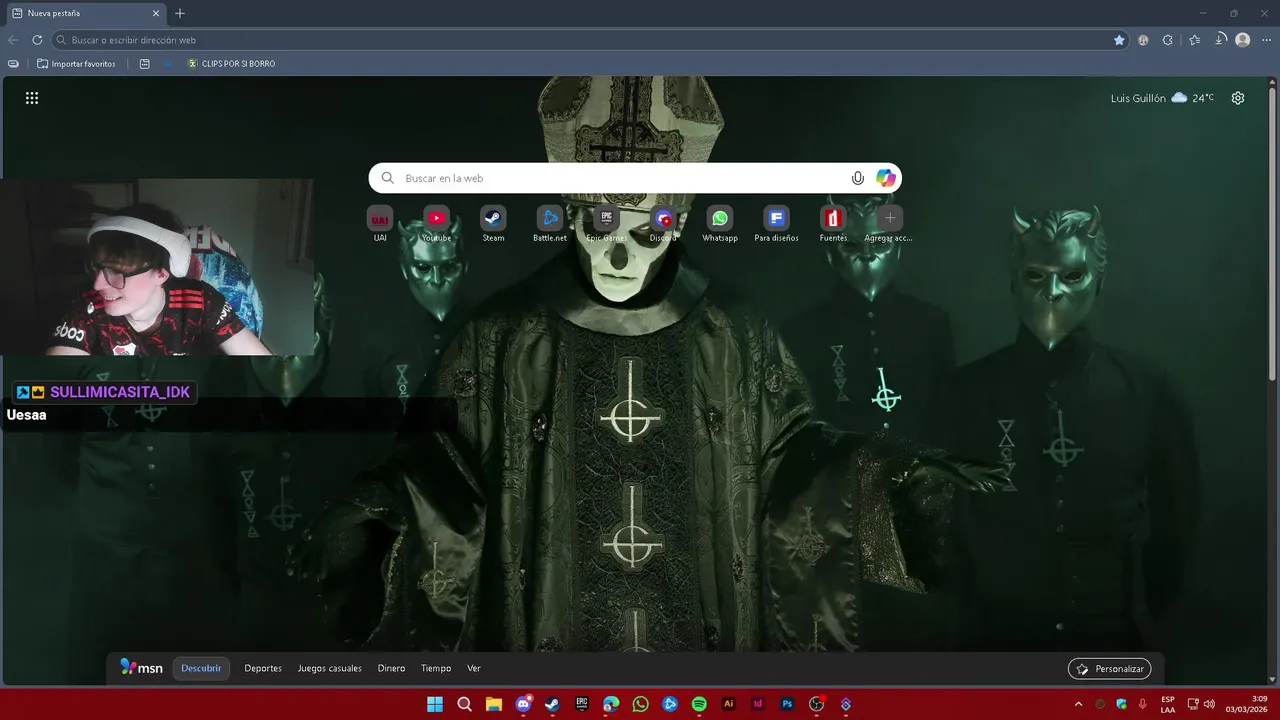Open page settings gear icon
1280x720 pixels.
point(1238,98)
